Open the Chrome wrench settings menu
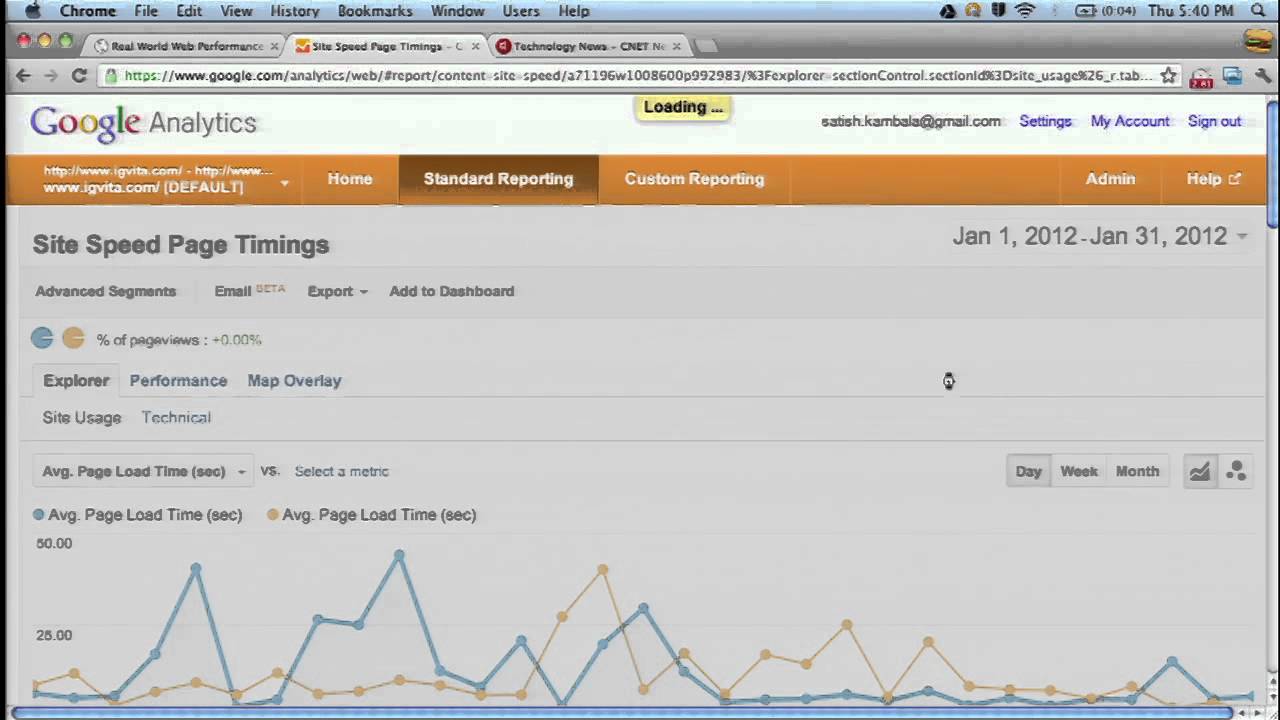 [x=1263, y=76]
